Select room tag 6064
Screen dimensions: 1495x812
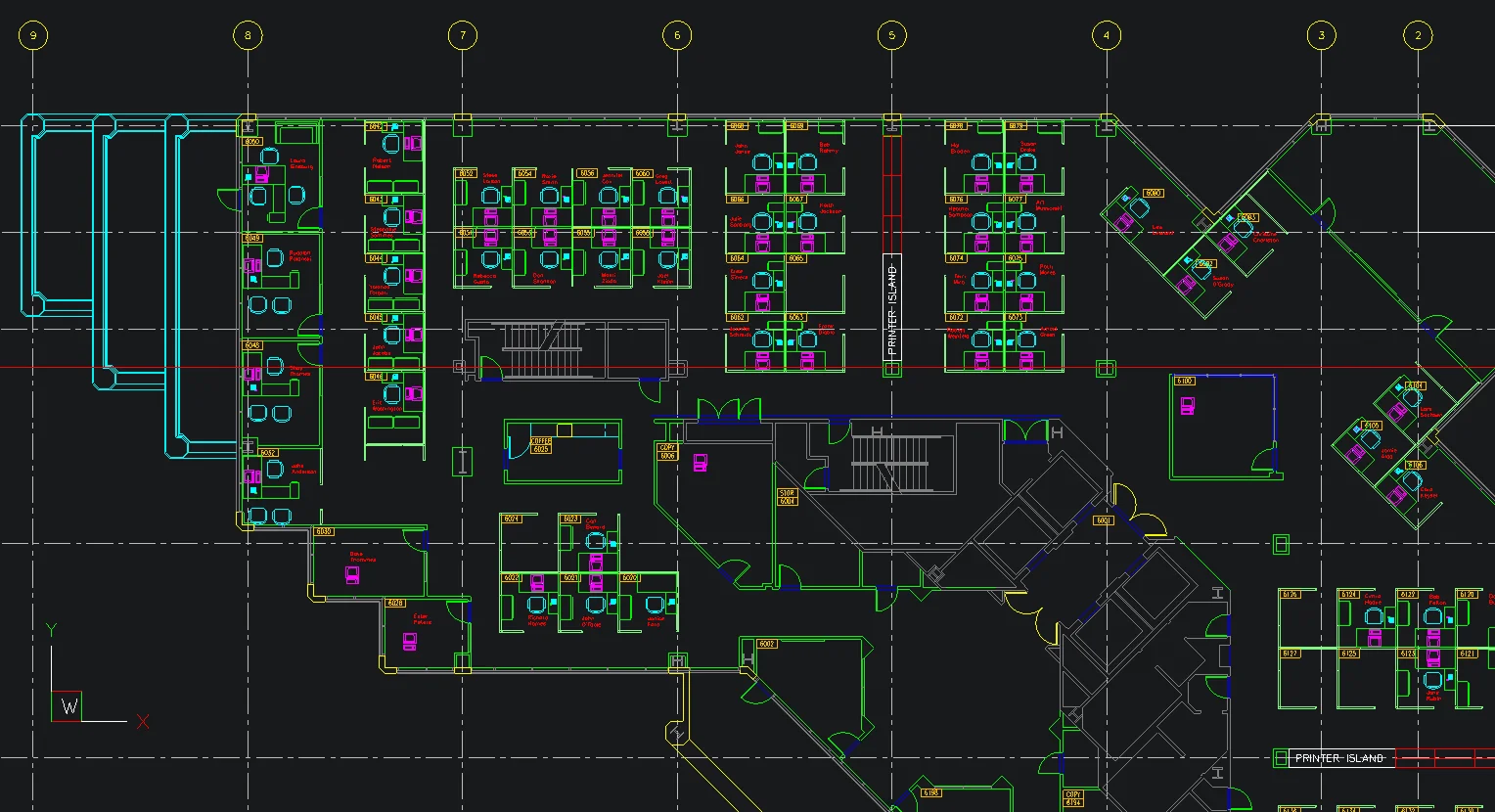pyautogui.click(x=738, y=258)
